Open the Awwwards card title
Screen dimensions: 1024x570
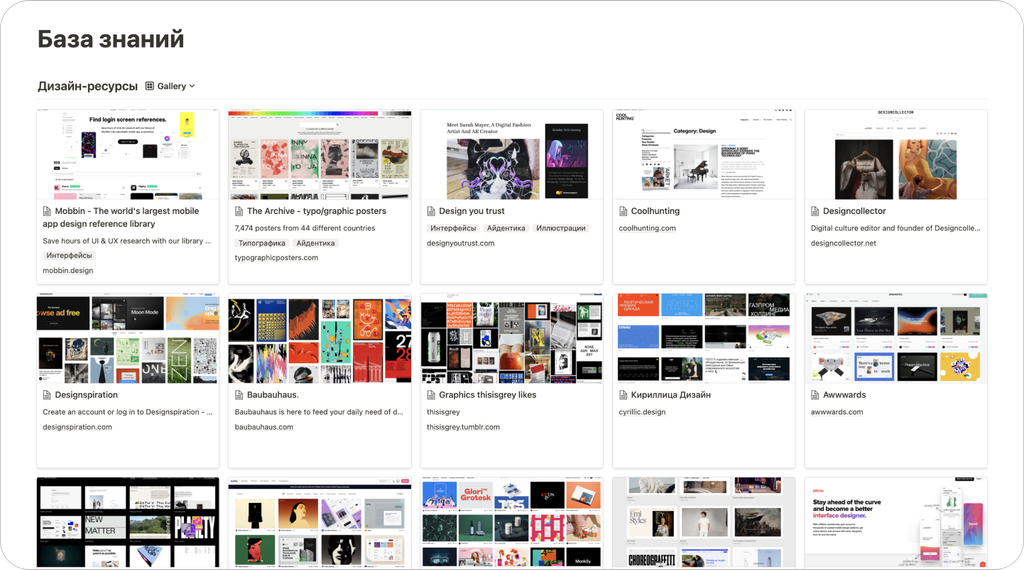click(x=844, y=395)
